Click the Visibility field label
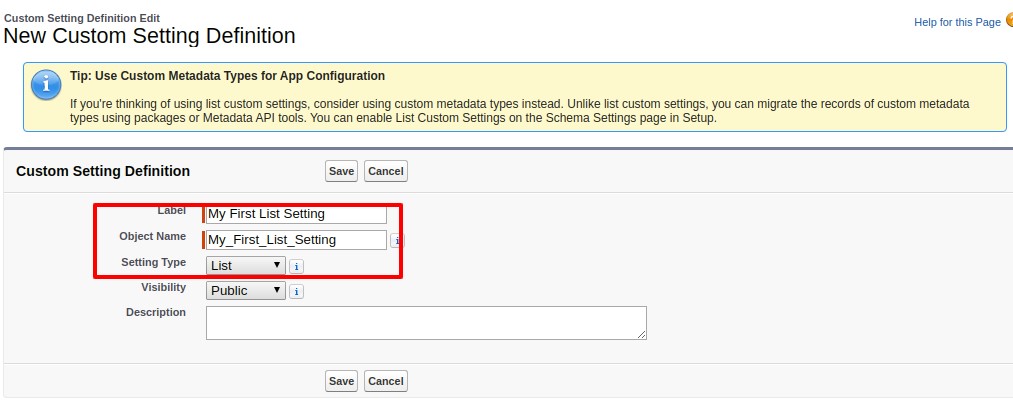The width and height of the screenshot is (1013, 404). (x=163, y=288)
